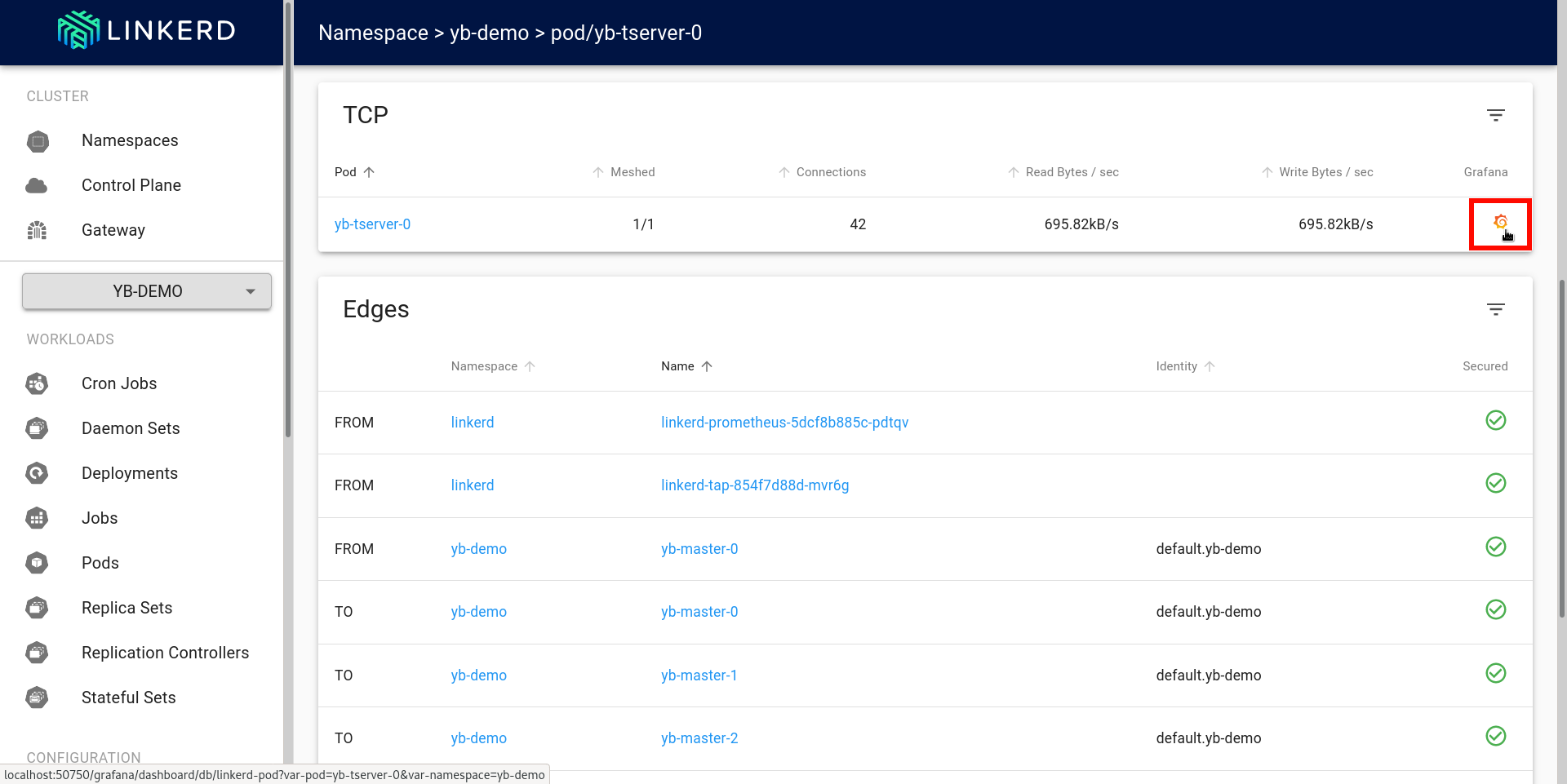Open Control Plane from sidebar
Screen dimensions: 1567x784
point(131,185)
